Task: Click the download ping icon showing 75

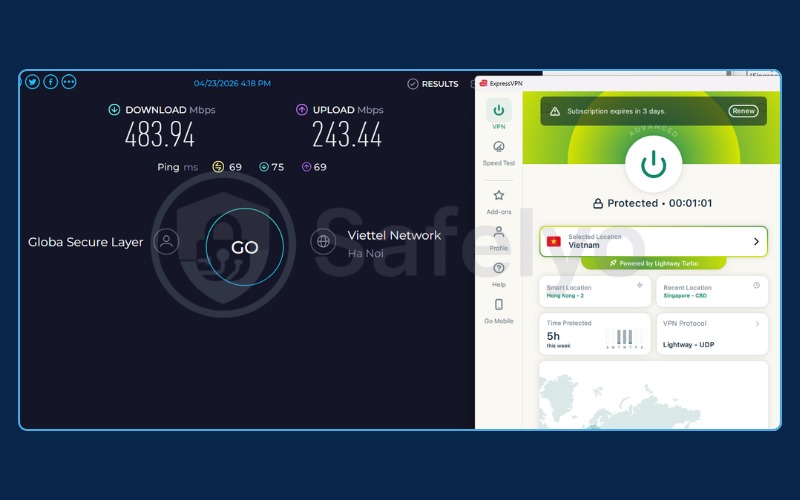Action: 264,167
